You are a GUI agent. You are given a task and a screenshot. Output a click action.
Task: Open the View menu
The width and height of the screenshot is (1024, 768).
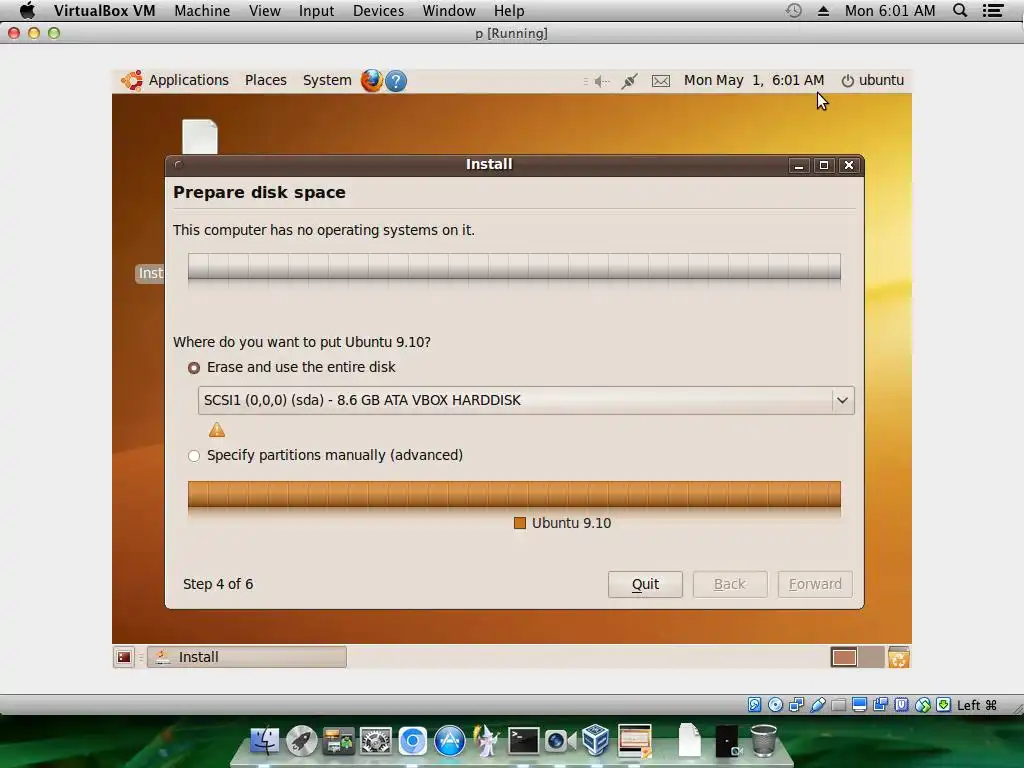pos(264,10)
